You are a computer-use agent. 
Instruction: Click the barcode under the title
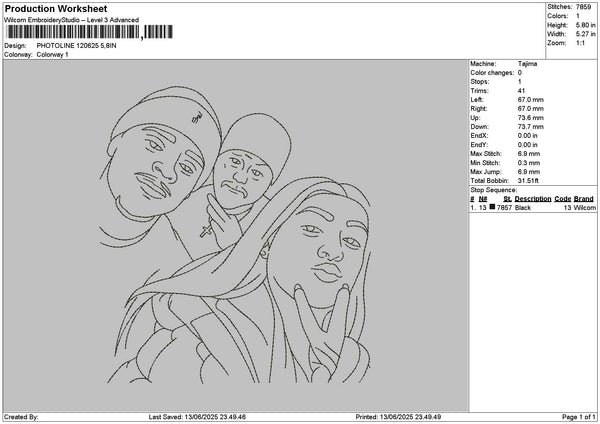pyautogui.click(x=90, y=32)
